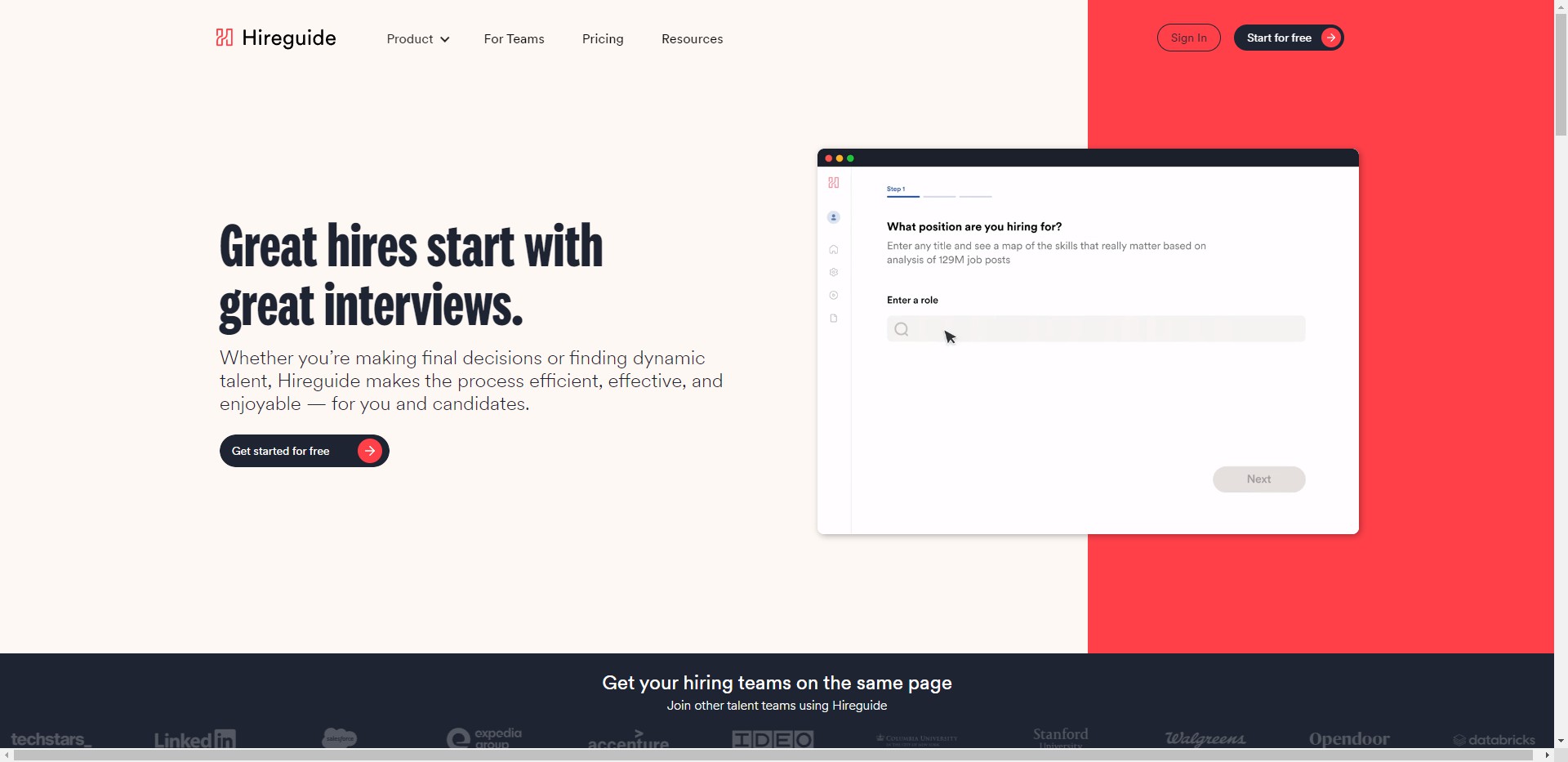Screen dimensions: 1568x762
Task: Select Pricing from the navigation
Action: [x=603, y=38]
